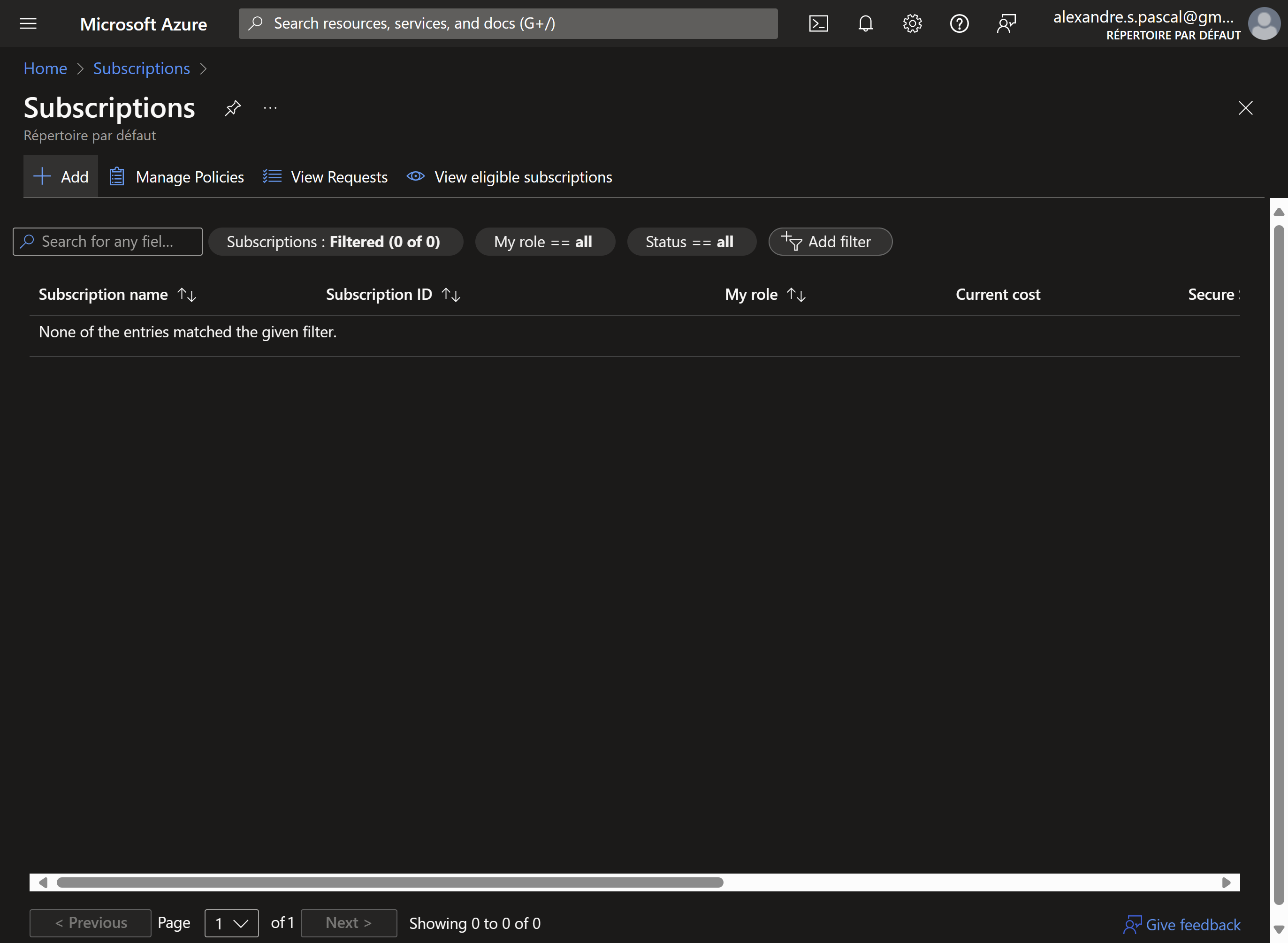Close the Subscriptions blade
This screenshot has height=943, width=1288.
pos(1245,108)
